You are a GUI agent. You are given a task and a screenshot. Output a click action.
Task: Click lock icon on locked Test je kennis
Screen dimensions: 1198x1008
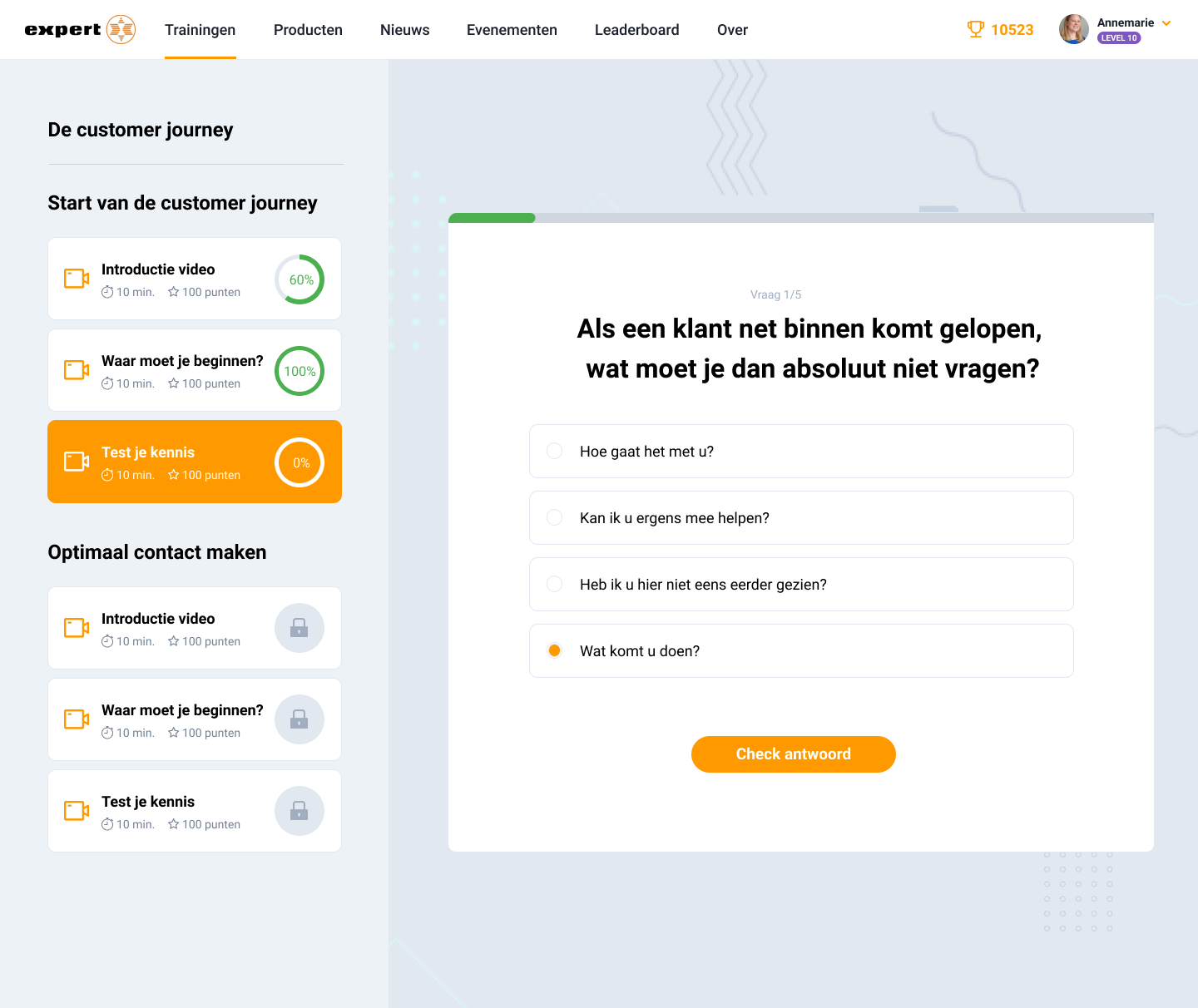coord(299,811)
